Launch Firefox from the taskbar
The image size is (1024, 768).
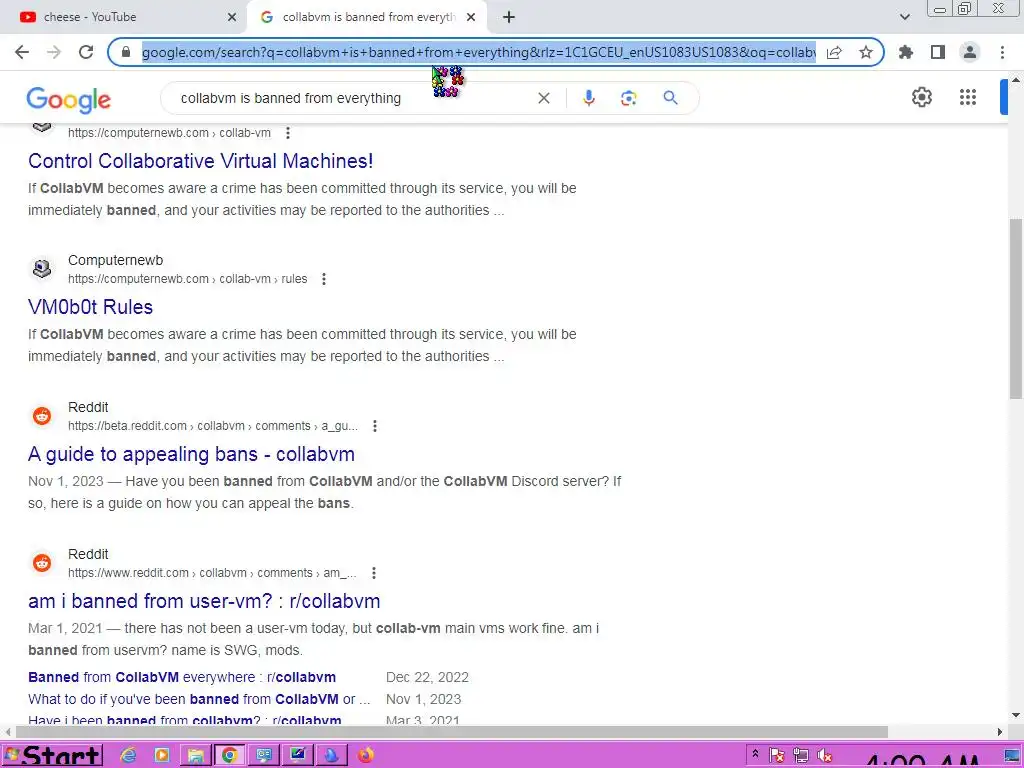366,756
